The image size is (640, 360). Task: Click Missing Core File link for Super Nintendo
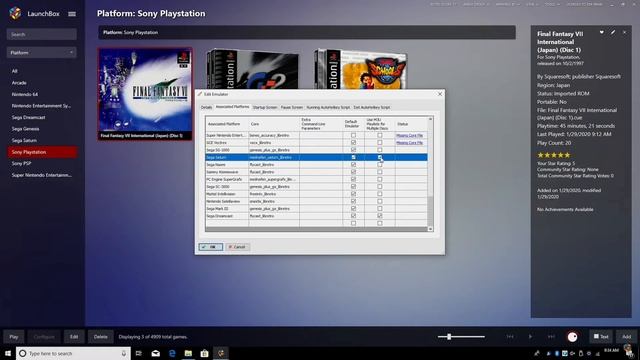pos(409,135)
